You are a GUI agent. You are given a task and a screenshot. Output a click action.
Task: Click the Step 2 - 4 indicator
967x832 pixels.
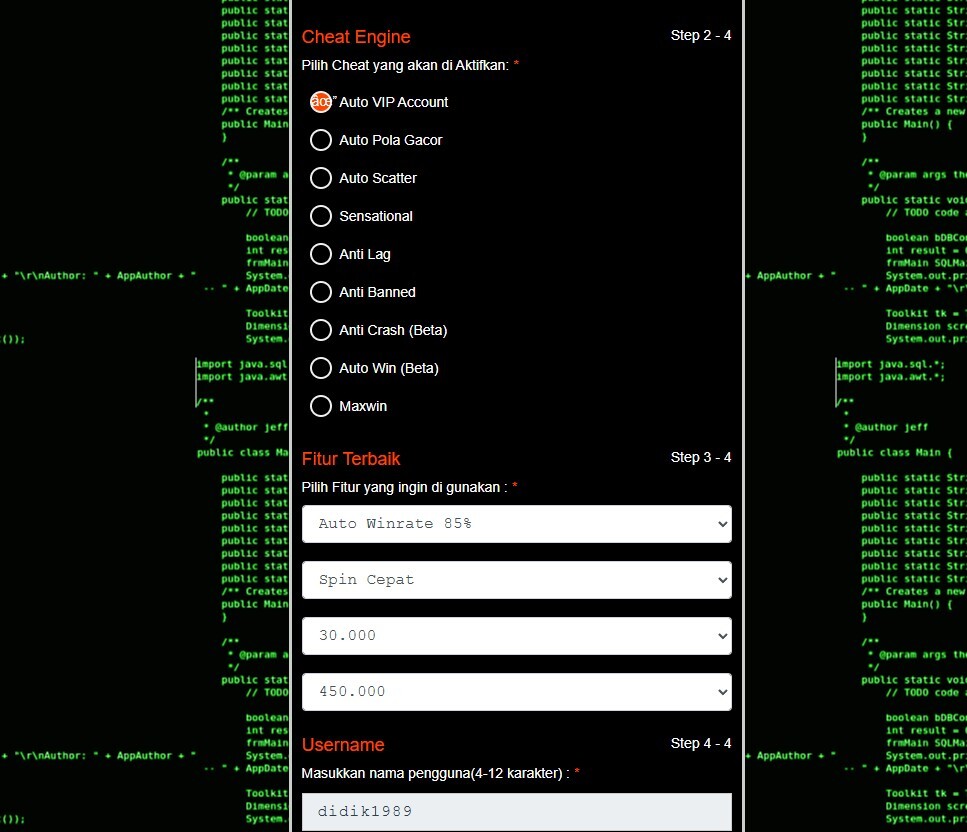[701, 35]
